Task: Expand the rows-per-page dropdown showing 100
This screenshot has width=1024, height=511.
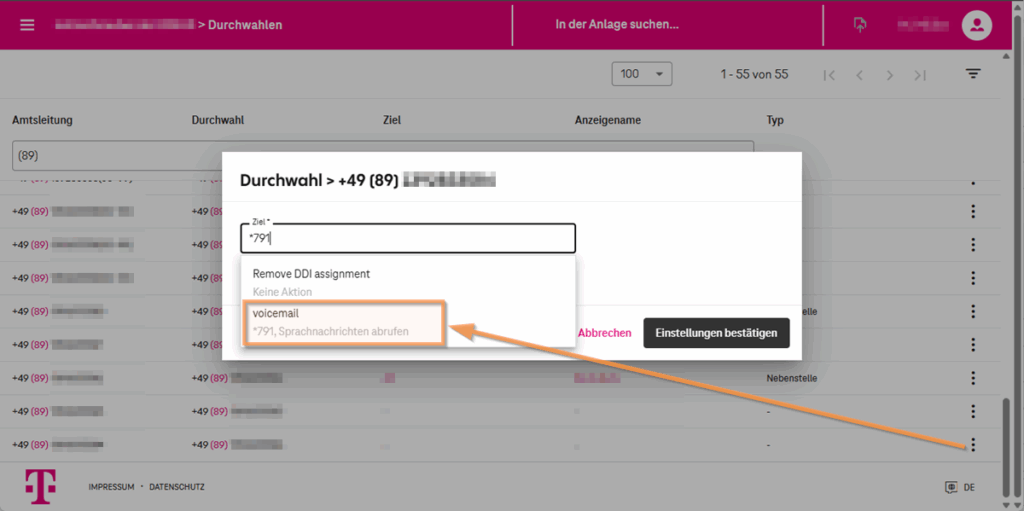Action: (641, 74)
